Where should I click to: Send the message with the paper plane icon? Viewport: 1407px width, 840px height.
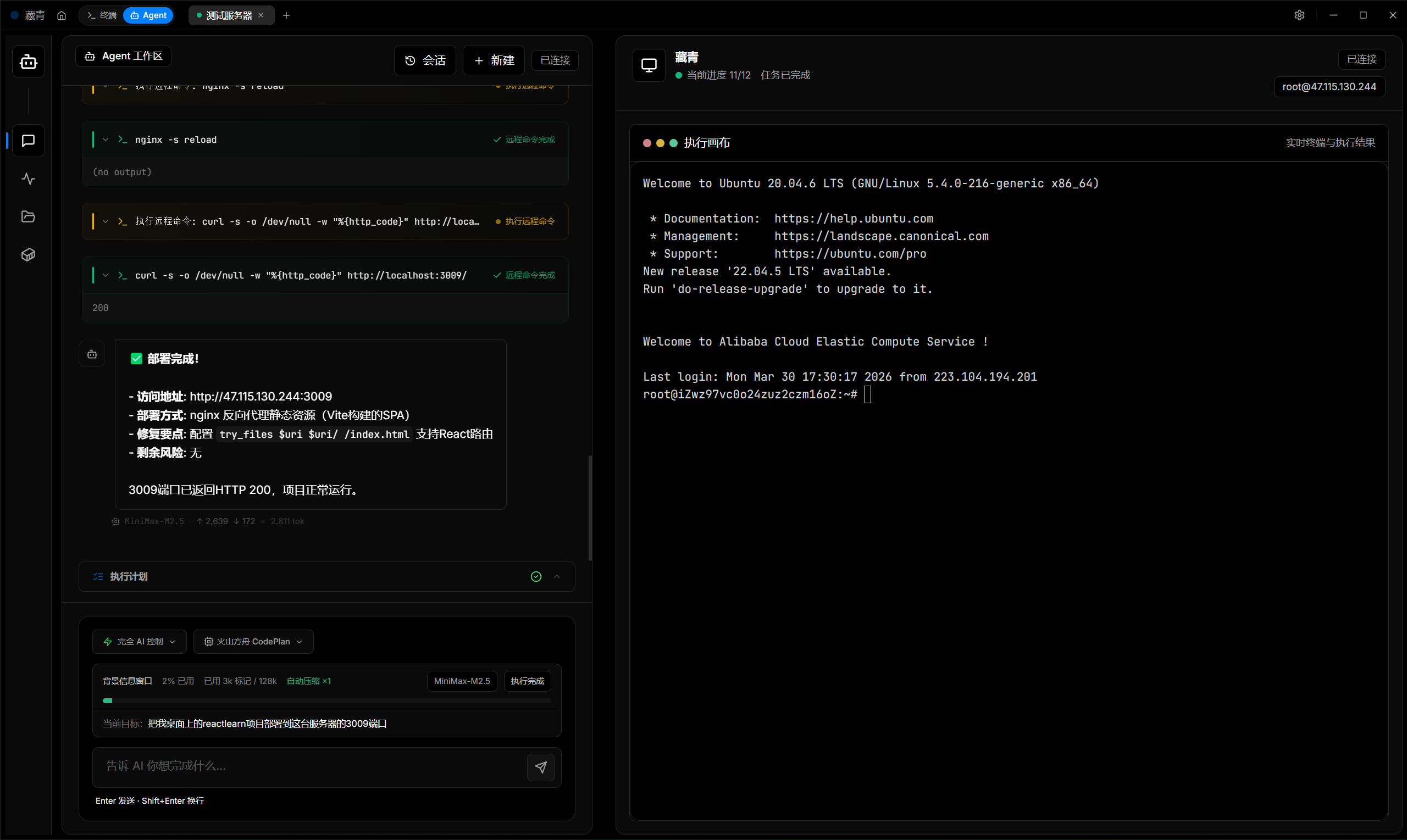pyautogui.click(x=541, y=767)
